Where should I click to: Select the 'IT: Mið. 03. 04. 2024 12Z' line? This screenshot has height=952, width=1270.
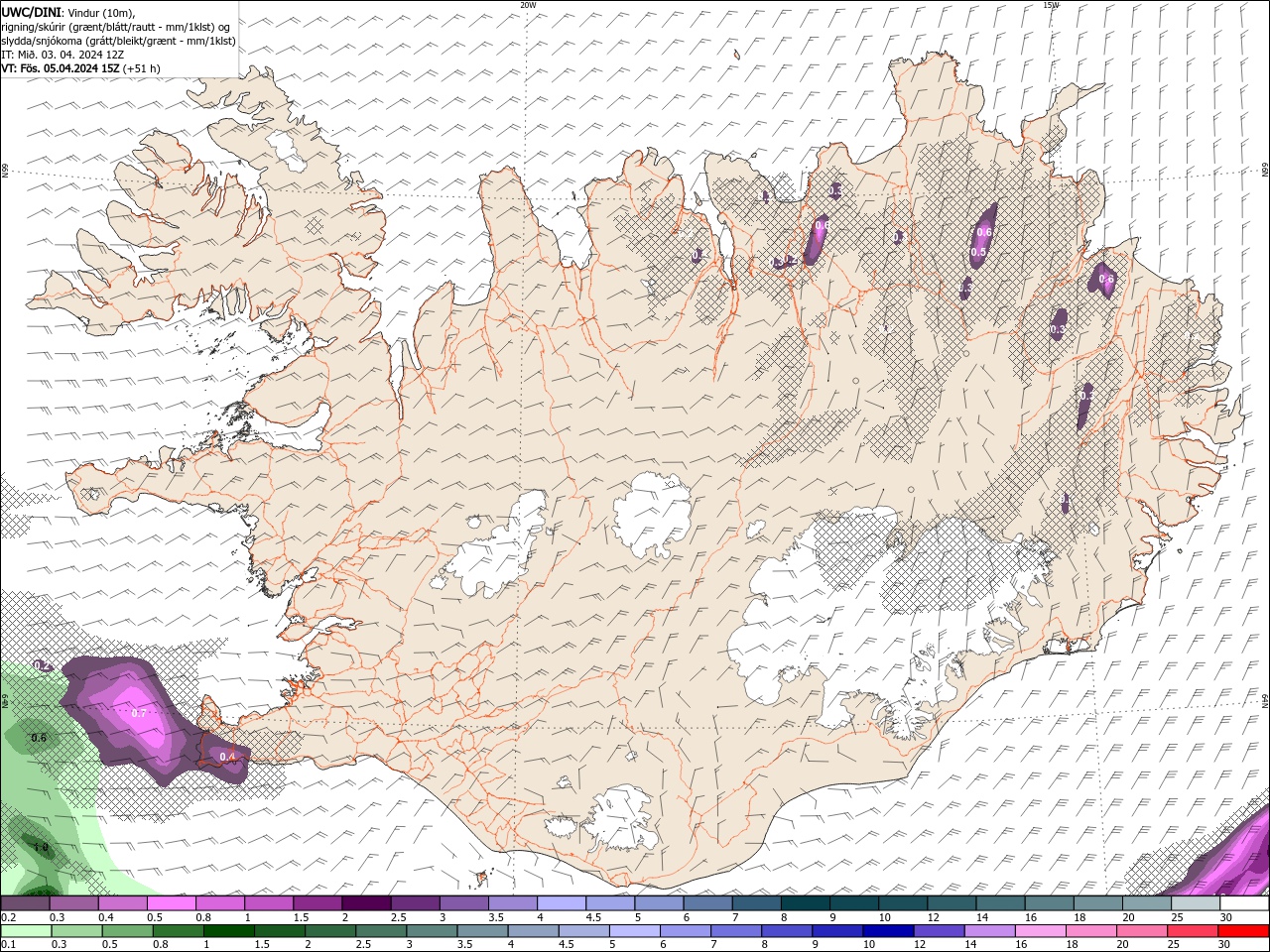click(x=63, y=55)
